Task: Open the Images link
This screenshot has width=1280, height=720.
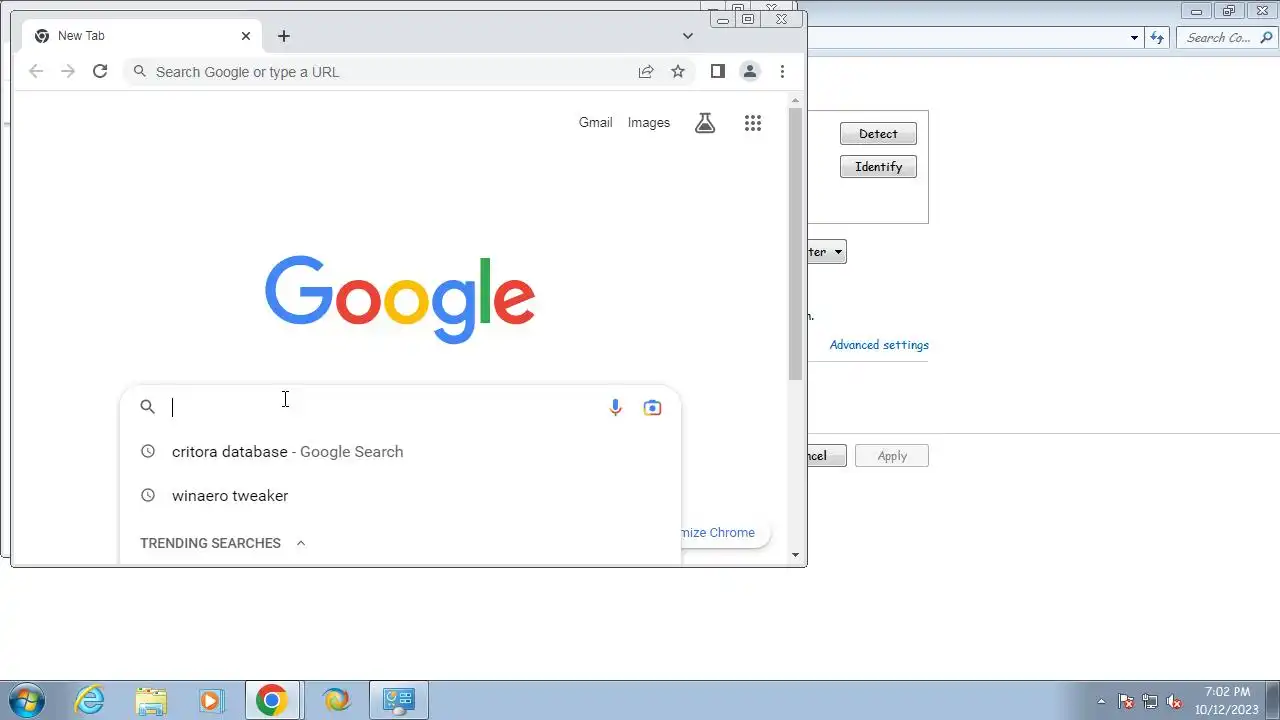Action: click(x=649, y=122)
